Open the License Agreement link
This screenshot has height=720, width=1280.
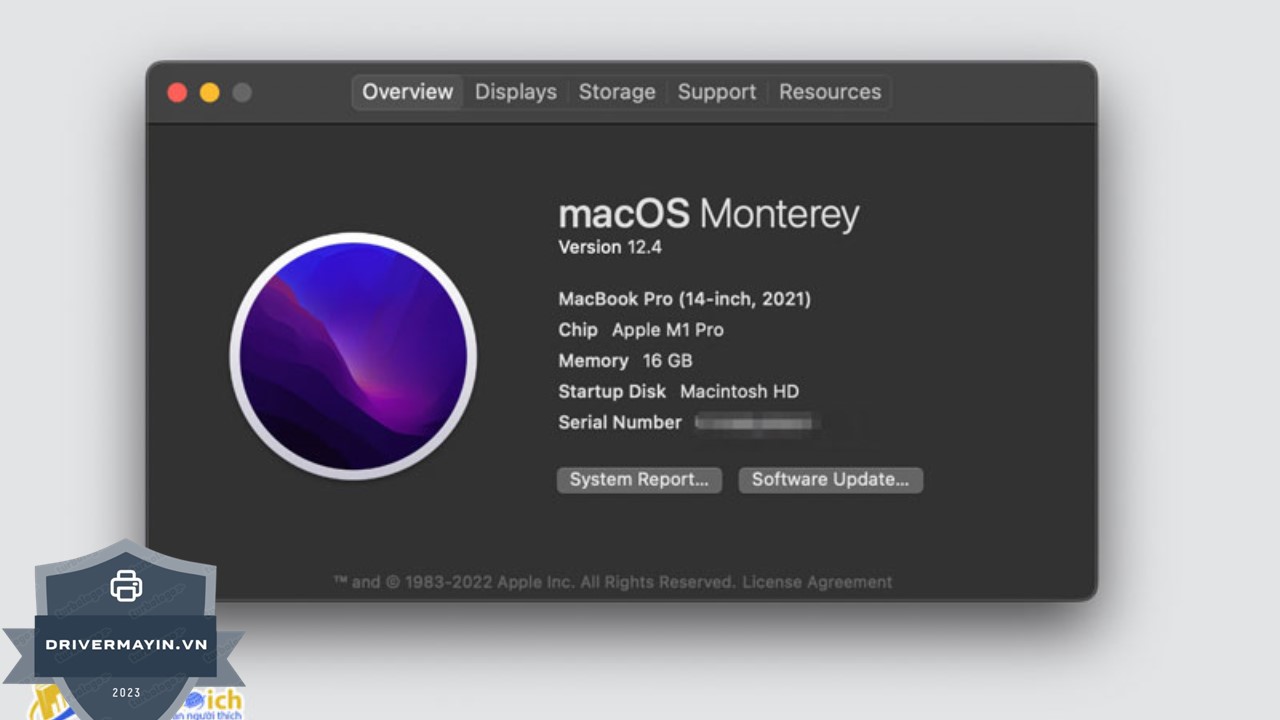pos(817,582)
